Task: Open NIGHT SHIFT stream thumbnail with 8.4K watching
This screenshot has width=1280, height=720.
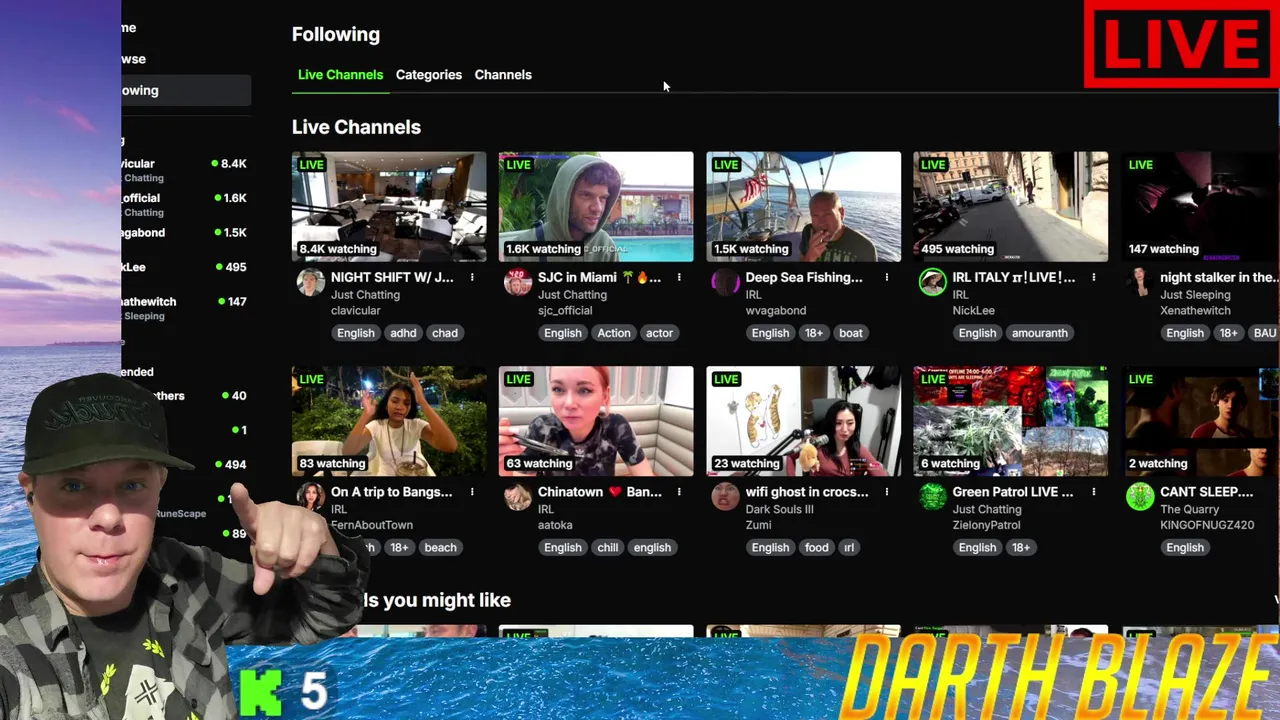Action: pyautogui.click(x=389, y=207)
